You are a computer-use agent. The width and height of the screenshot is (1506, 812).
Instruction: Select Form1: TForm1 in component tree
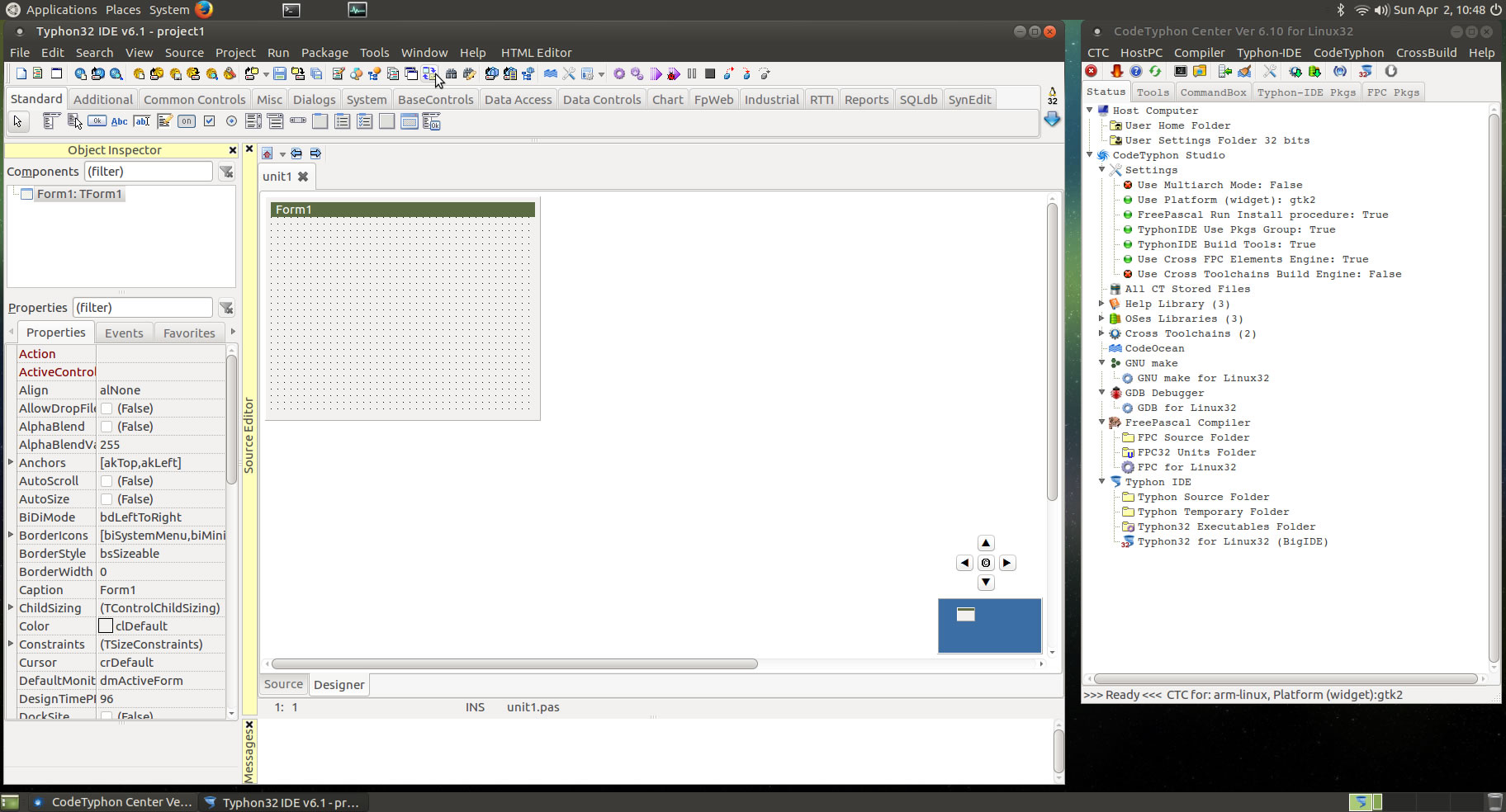tap(78, 194)
